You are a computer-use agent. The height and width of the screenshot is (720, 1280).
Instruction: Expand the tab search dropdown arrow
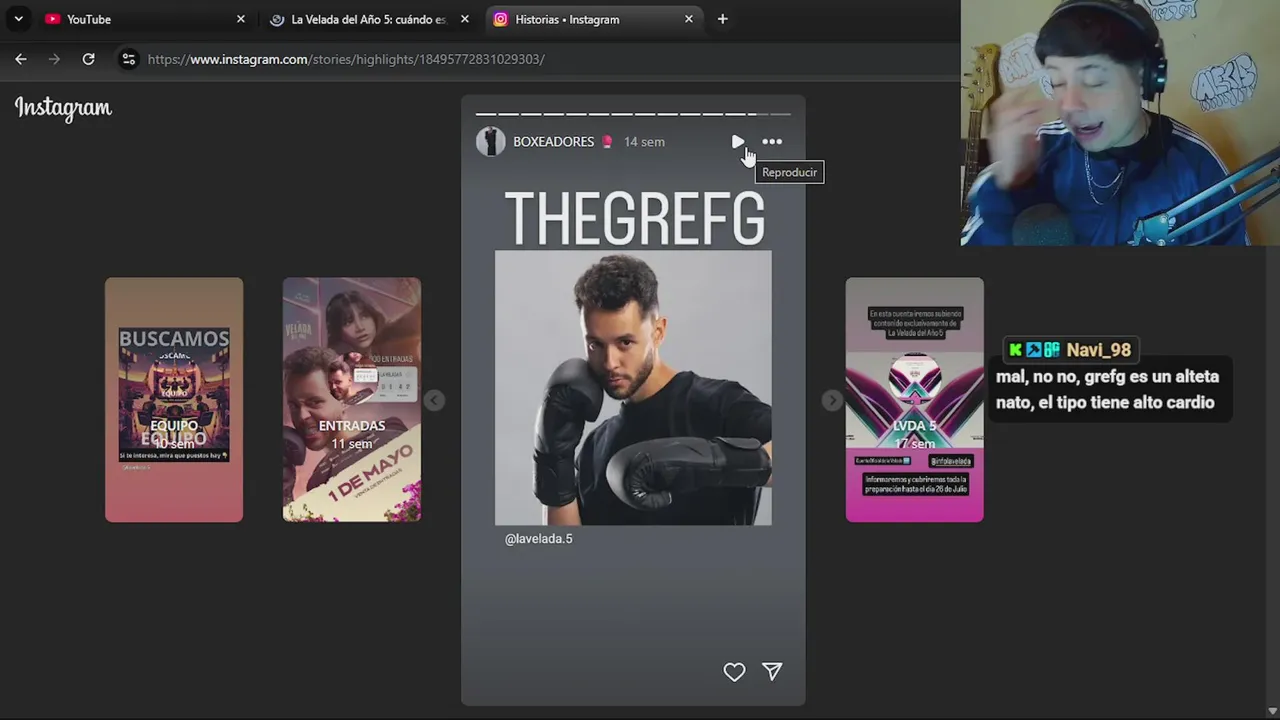tap(18, 19)
